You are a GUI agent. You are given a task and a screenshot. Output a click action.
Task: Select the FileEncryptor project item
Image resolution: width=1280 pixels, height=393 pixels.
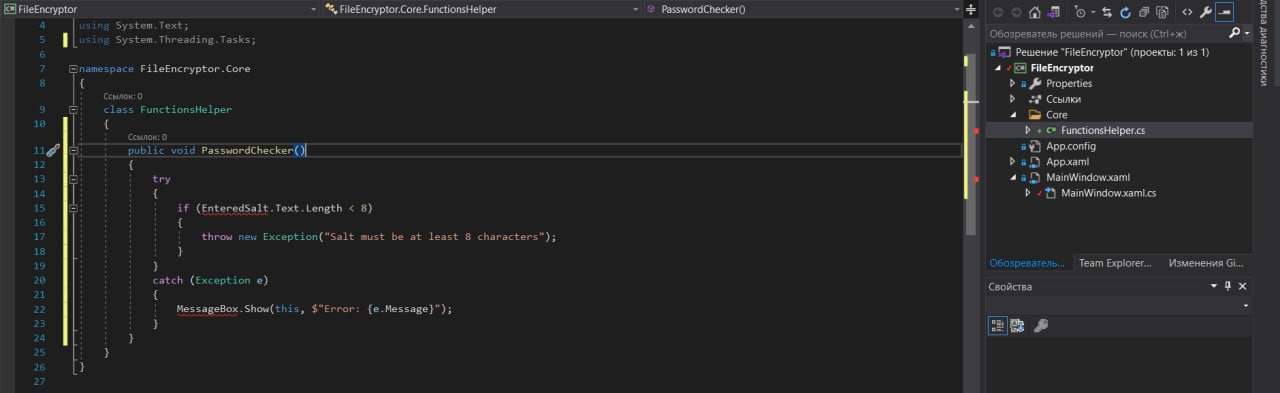point(1061,68)
